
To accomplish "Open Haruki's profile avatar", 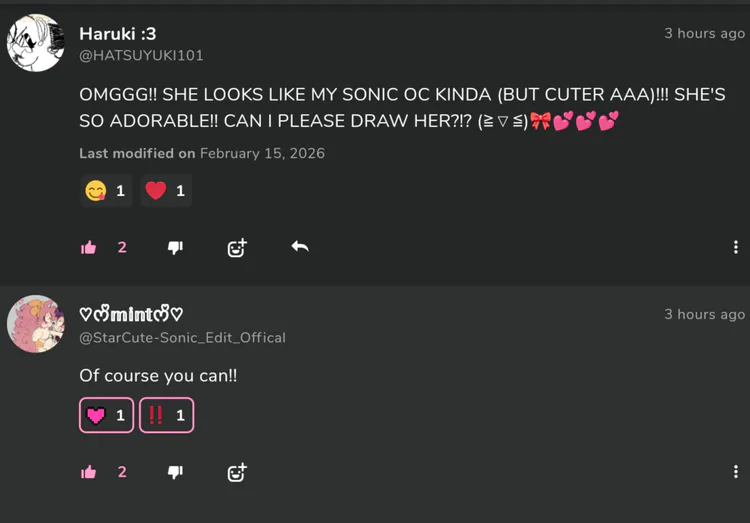I will point(36,43).
